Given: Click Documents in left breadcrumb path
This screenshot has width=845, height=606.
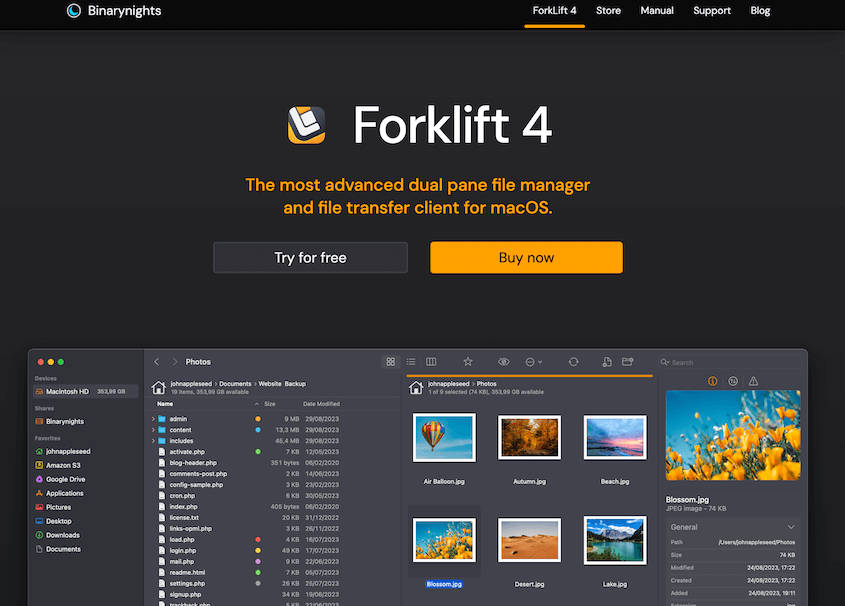Looking at the screenshot, I should tap(235, 384).
